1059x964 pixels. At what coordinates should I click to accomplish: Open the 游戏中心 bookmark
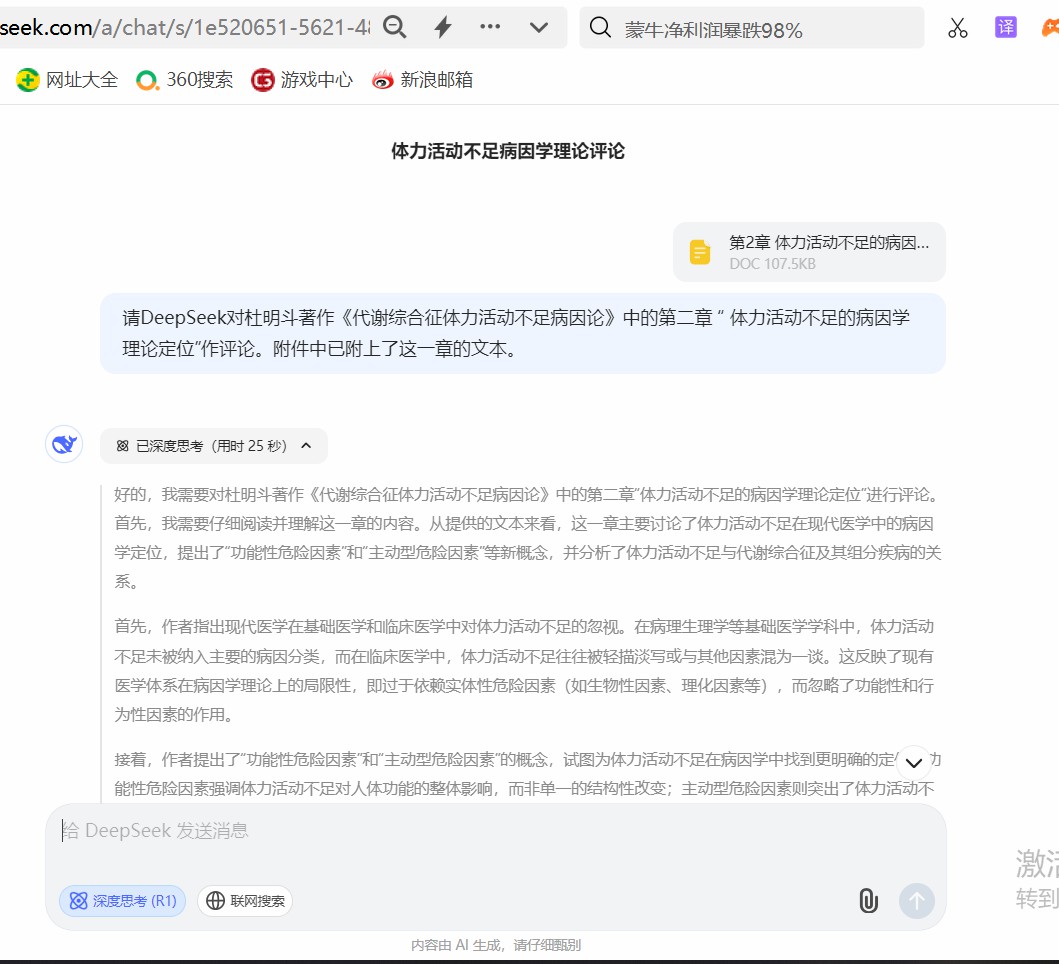302,80
